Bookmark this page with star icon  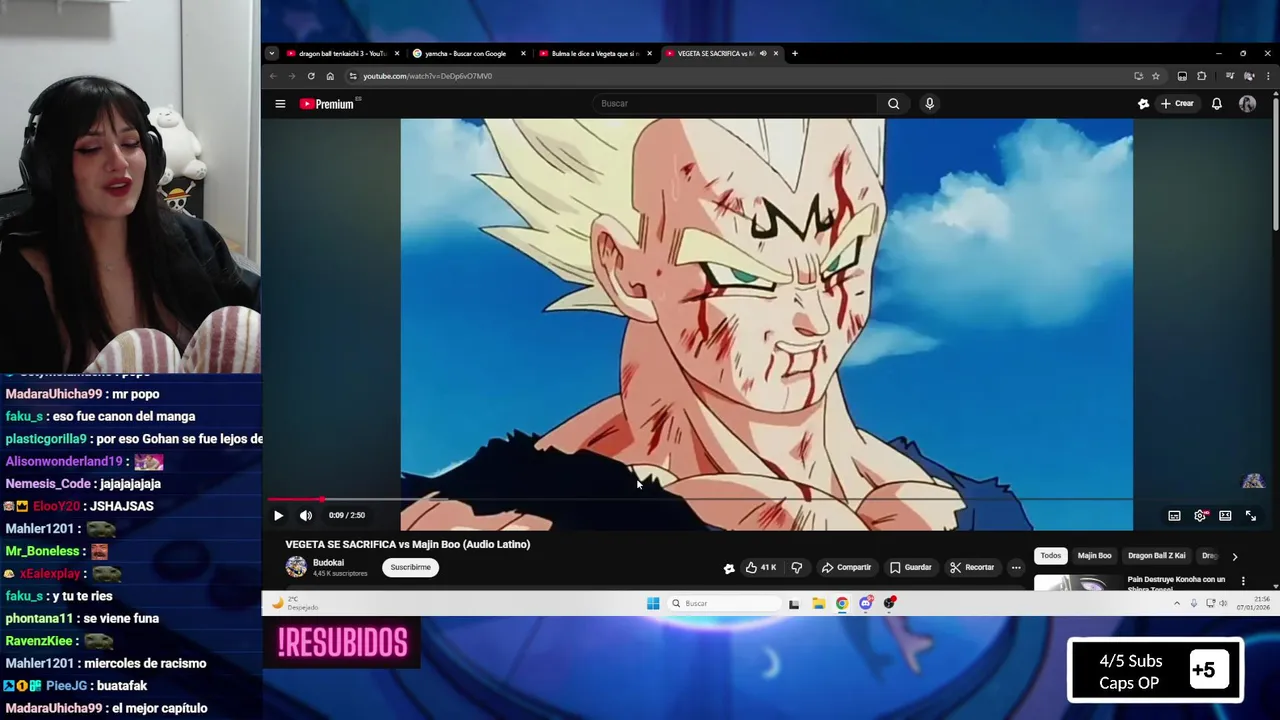1155,76
